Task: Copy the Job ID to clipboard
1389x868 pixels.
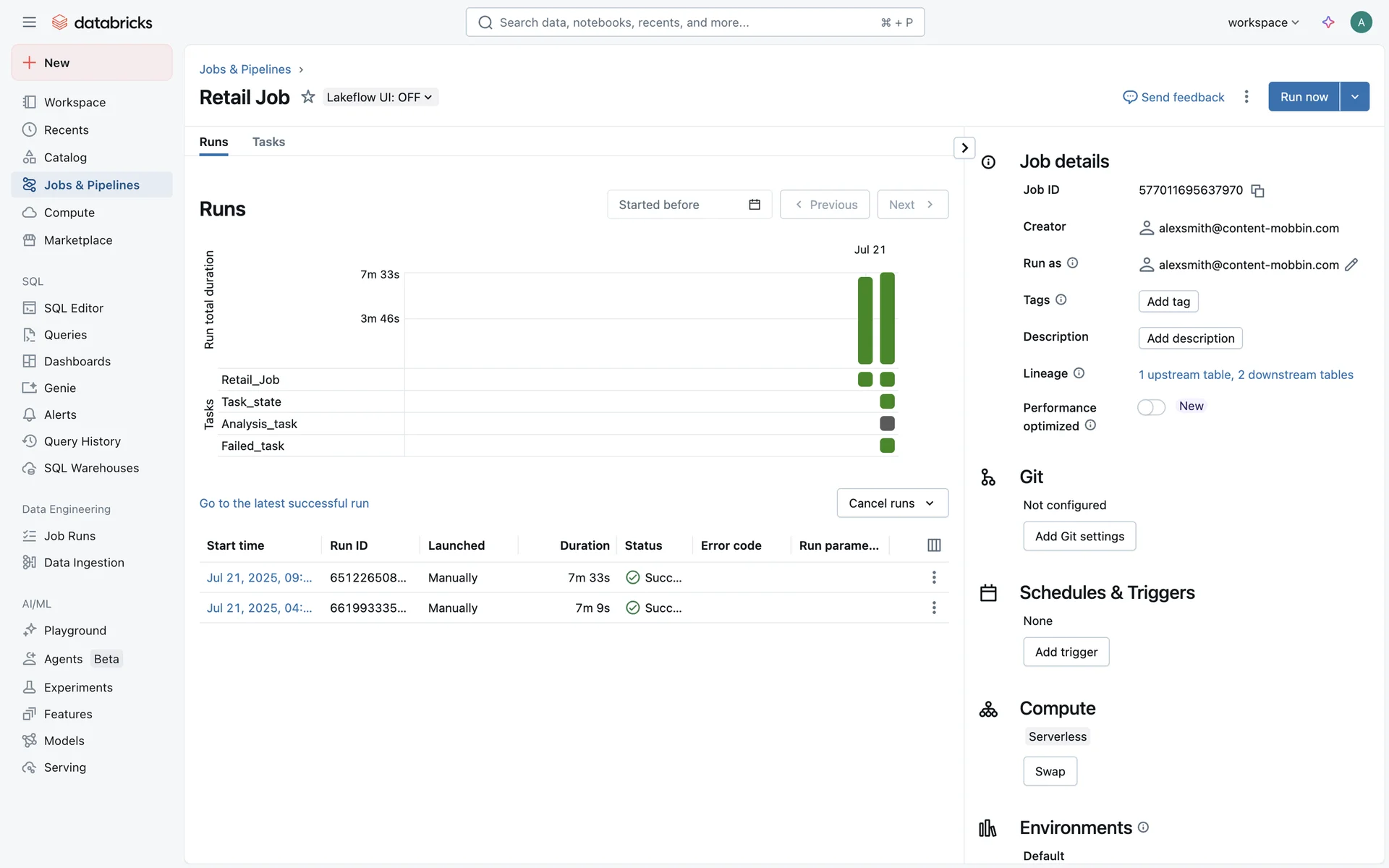Action: 1257,191
